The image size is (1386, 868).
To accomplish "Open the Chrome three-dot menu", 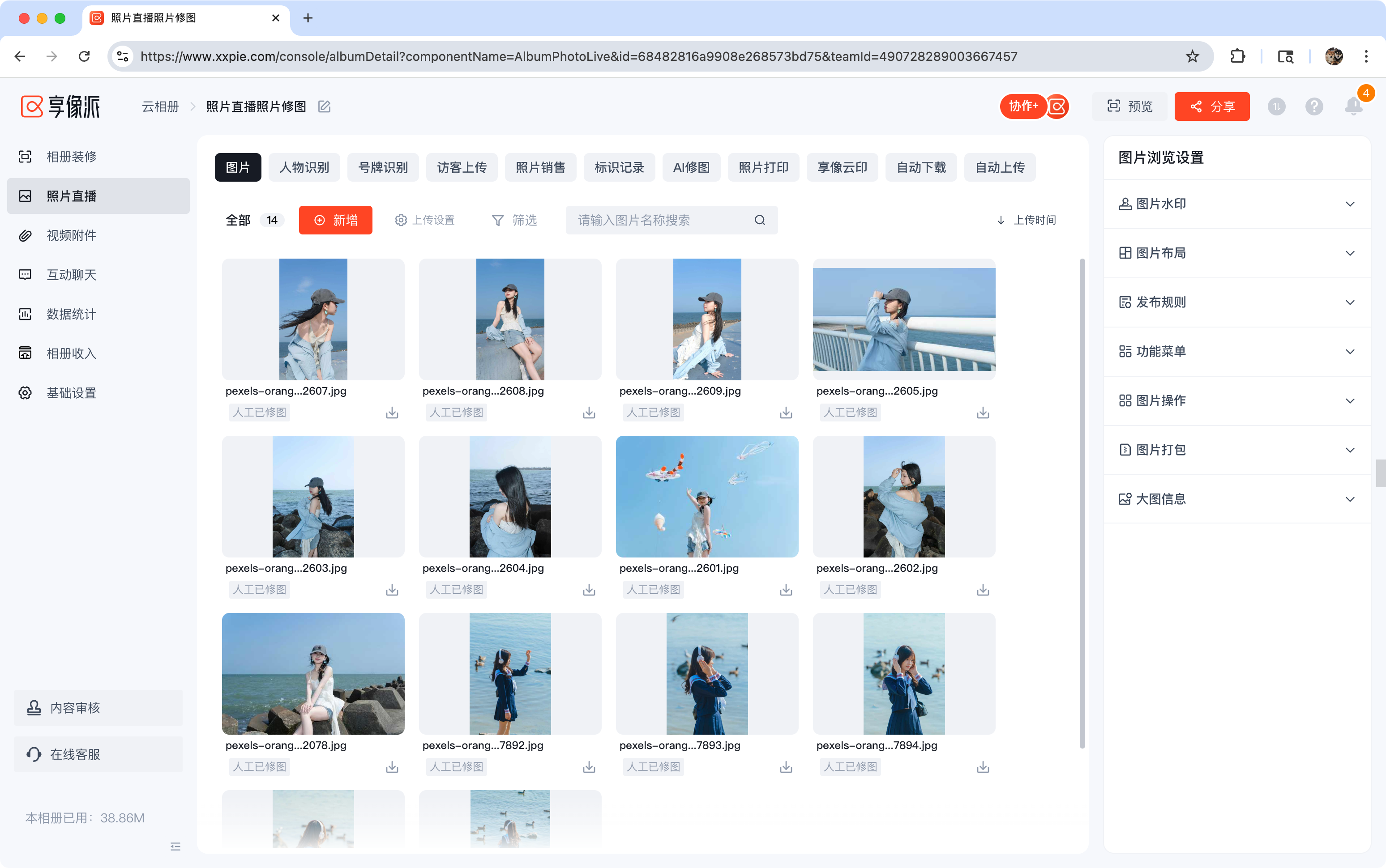I will 1366,56.
